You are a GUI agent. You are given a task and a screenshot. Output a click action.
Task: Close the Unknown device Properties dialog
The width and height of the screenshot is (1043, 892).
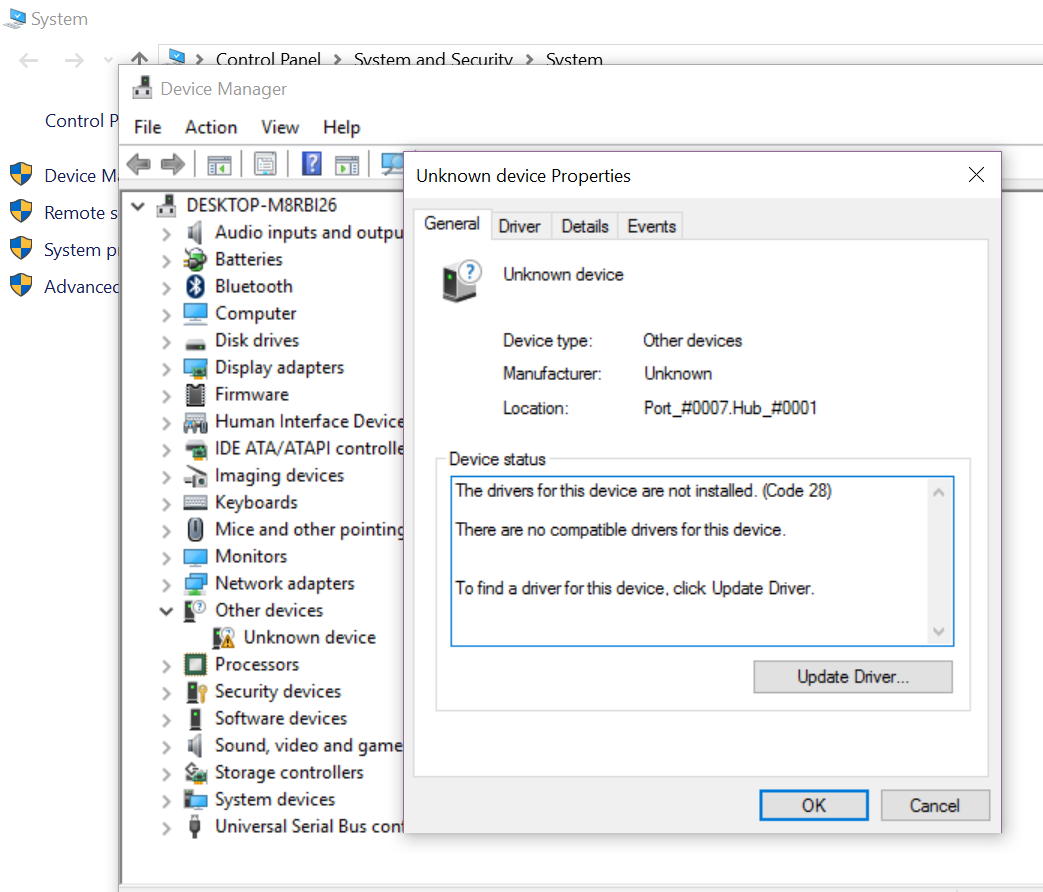coord(976,175)
